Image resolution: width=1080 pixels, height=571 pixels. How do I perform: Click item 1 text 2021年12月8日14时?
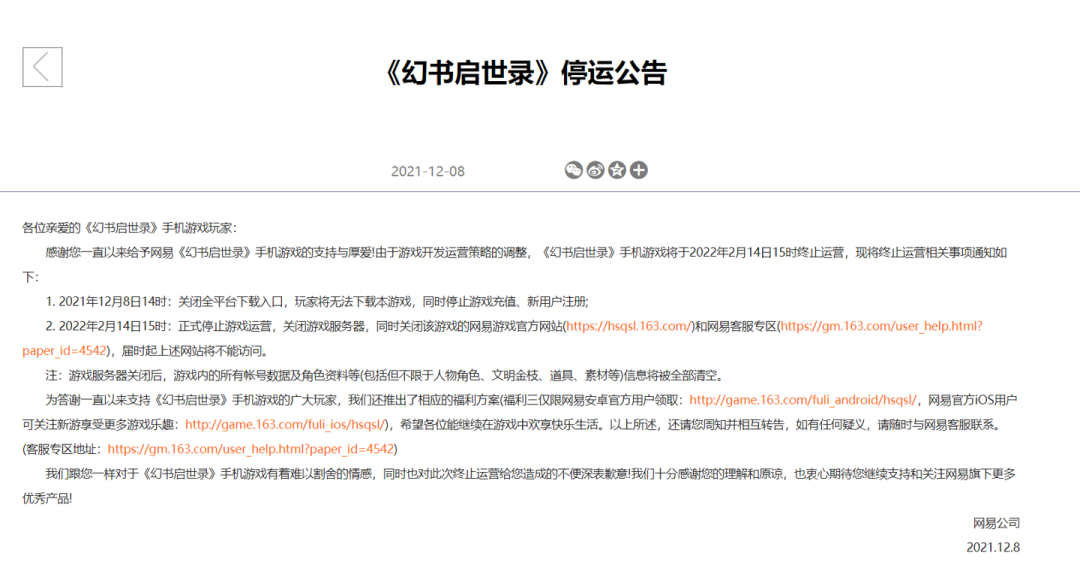coord(114,302)
